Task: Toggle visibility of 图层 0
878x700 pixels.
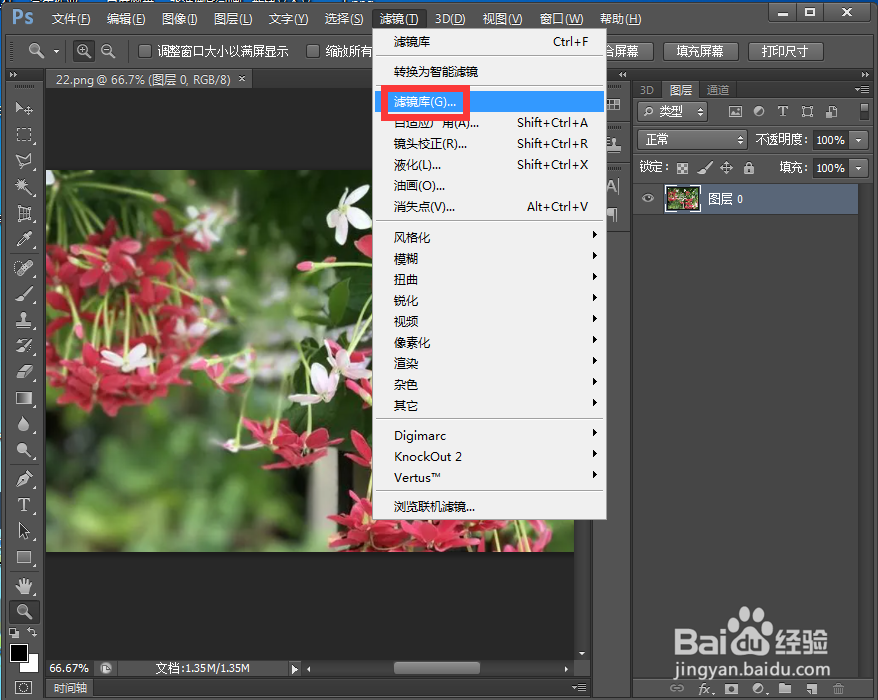Action: tap(647, 198)
